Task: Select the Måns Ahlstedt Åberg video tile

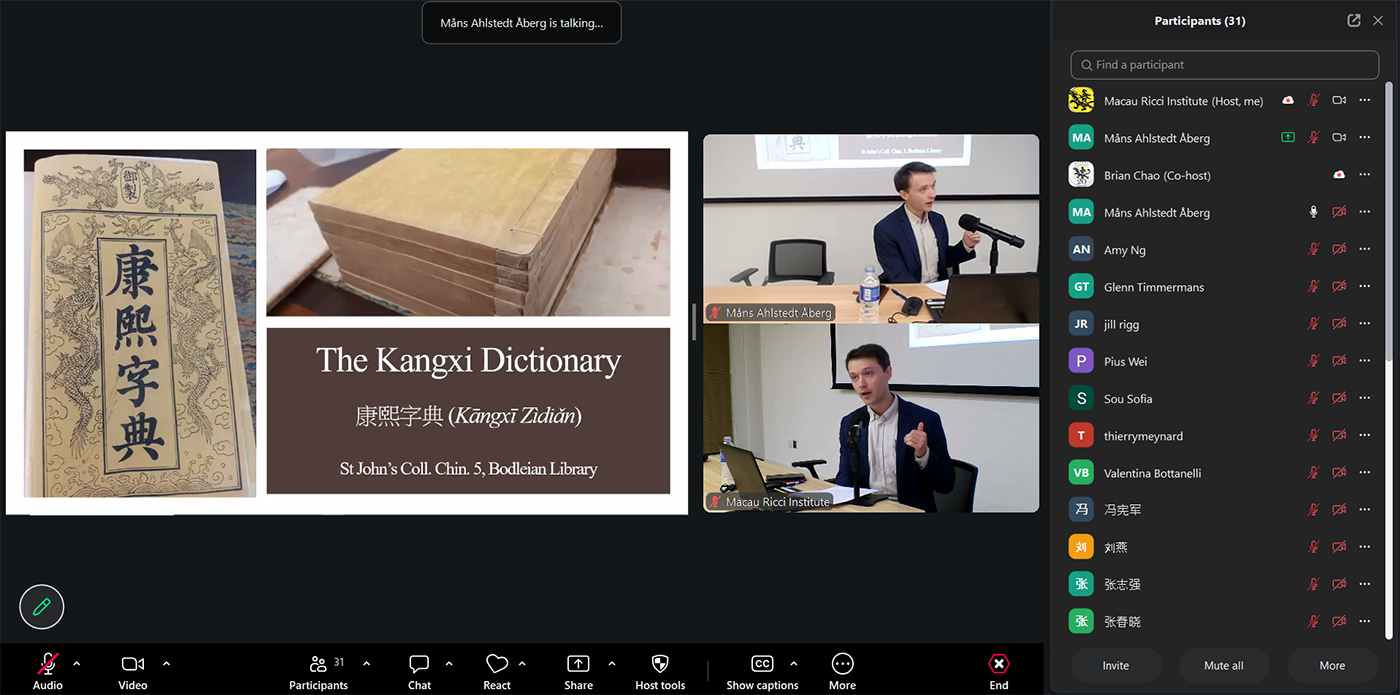Action: (871, 228)
